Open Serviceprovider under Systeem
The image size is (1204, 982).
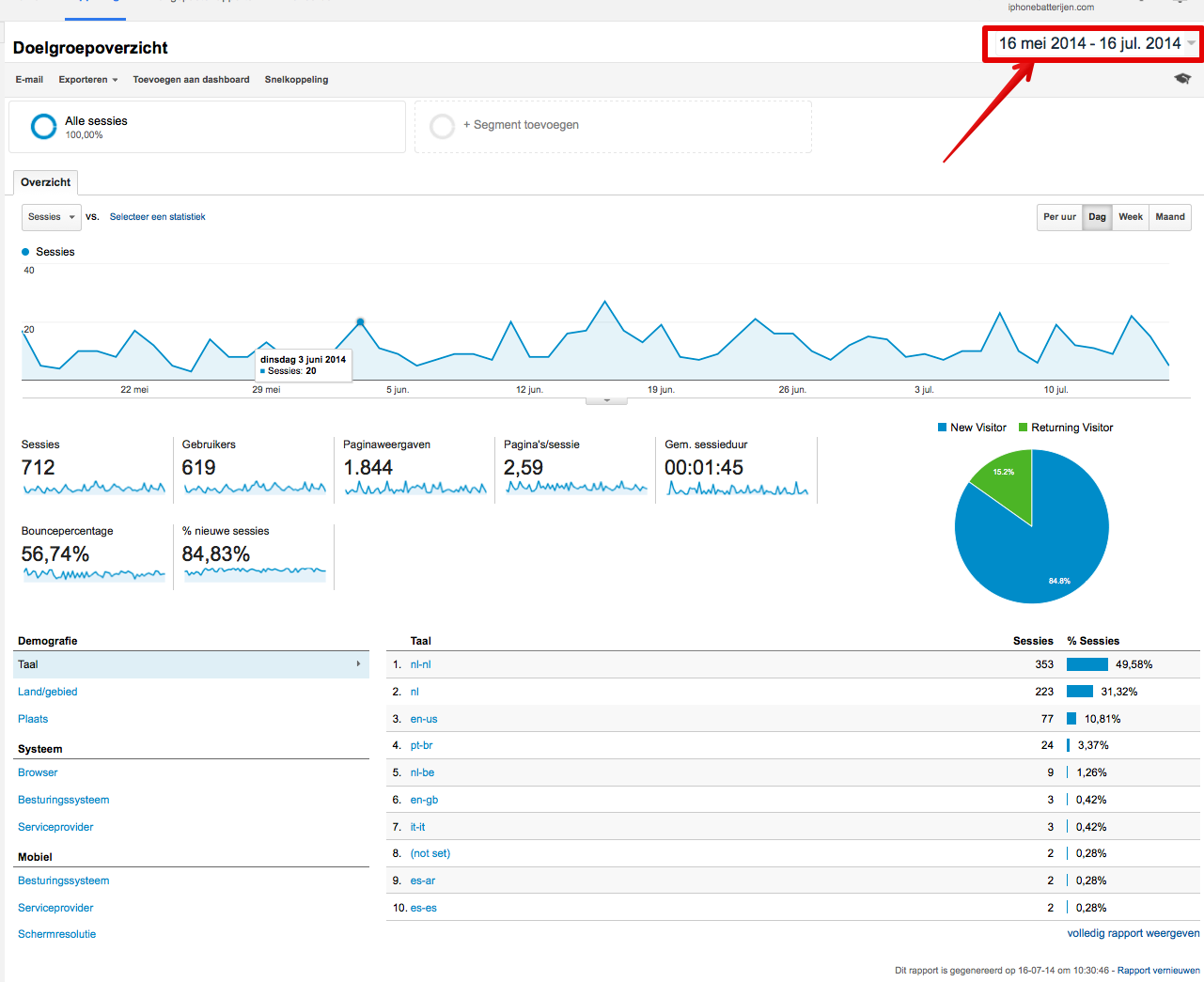(x=55, y=827)
